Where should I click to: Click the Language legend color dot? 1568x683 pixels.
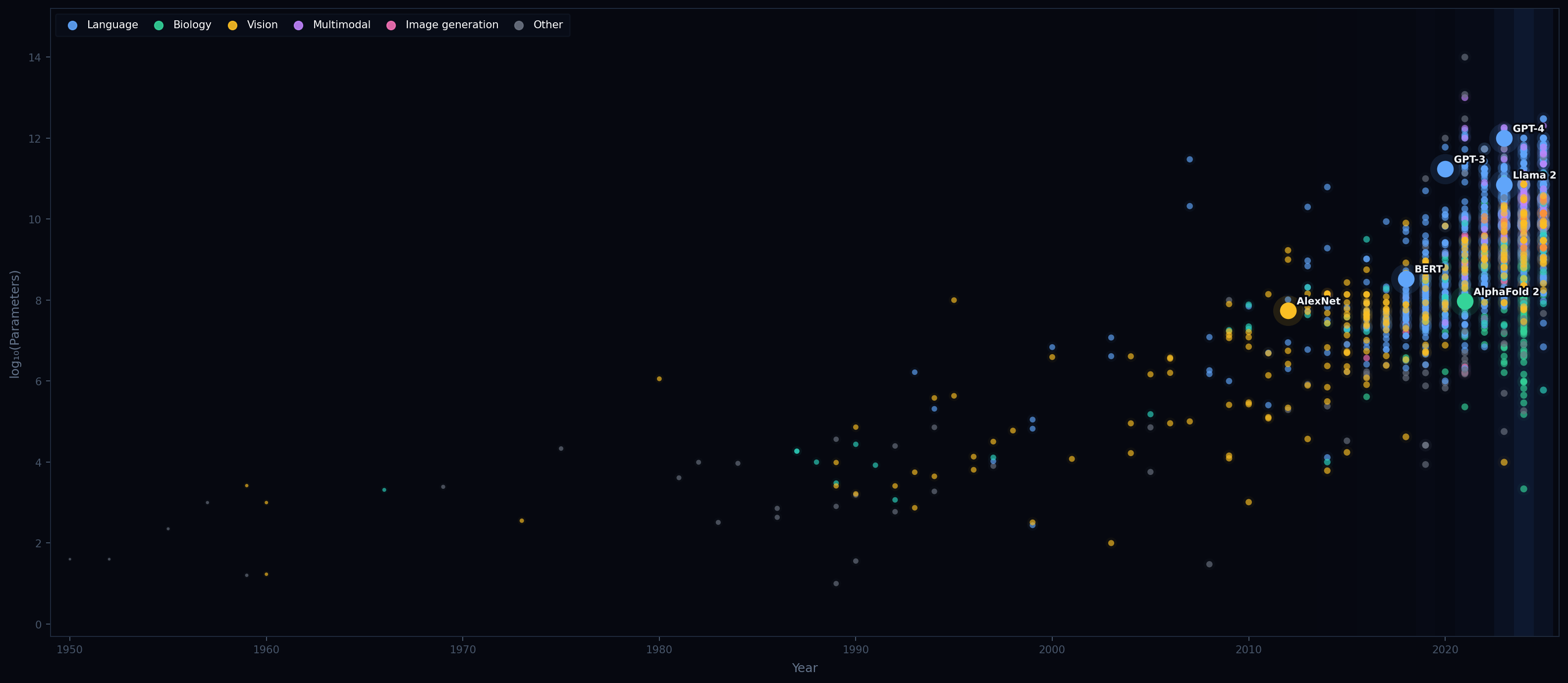72,25
